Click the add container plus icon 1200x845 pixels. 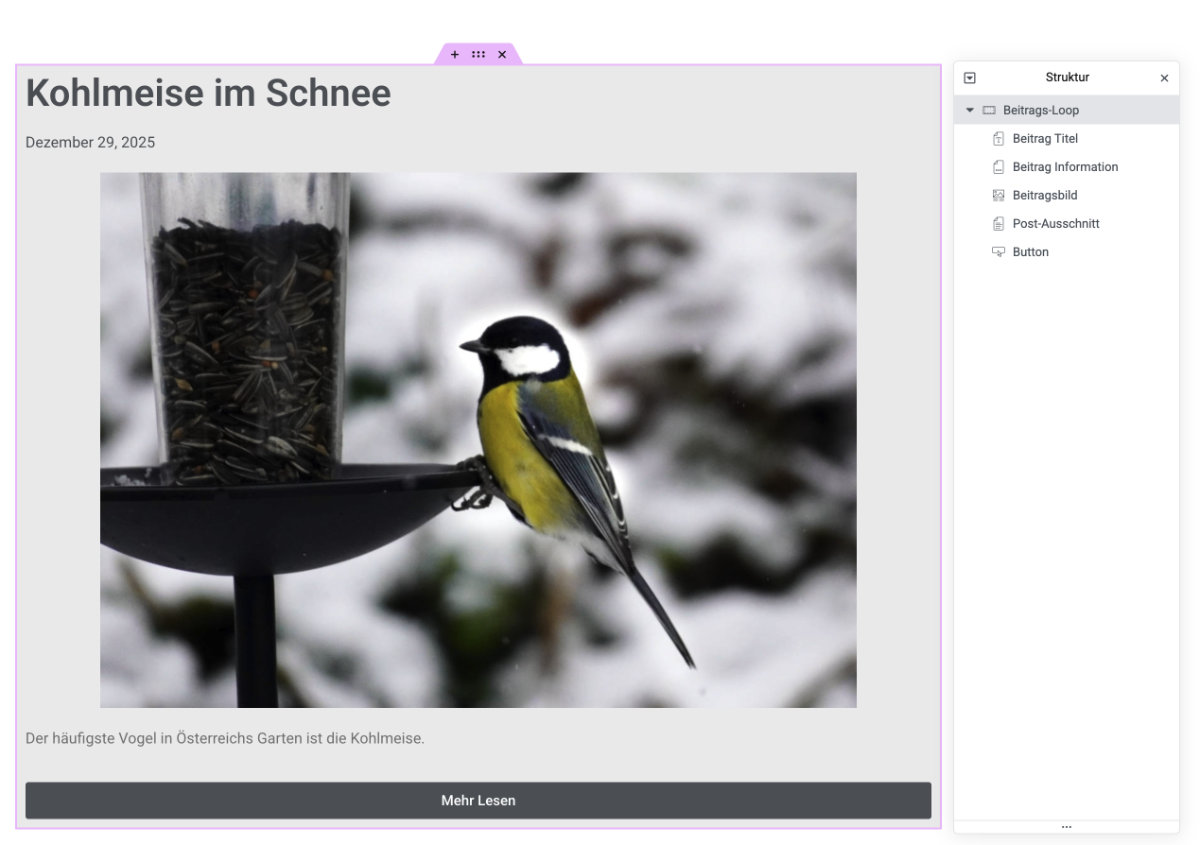pos(455,55)
